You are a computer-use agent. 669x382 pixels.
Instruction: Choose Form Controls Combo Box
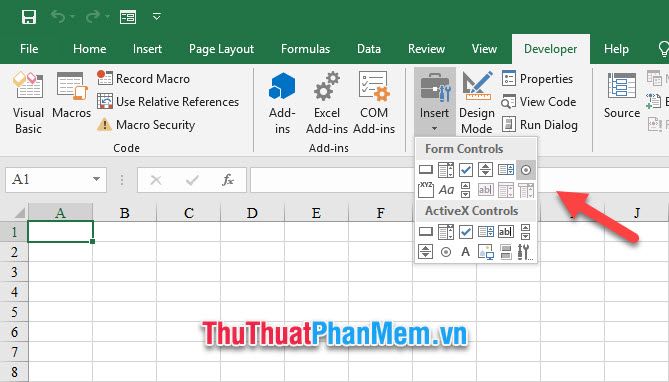[445, 169]
